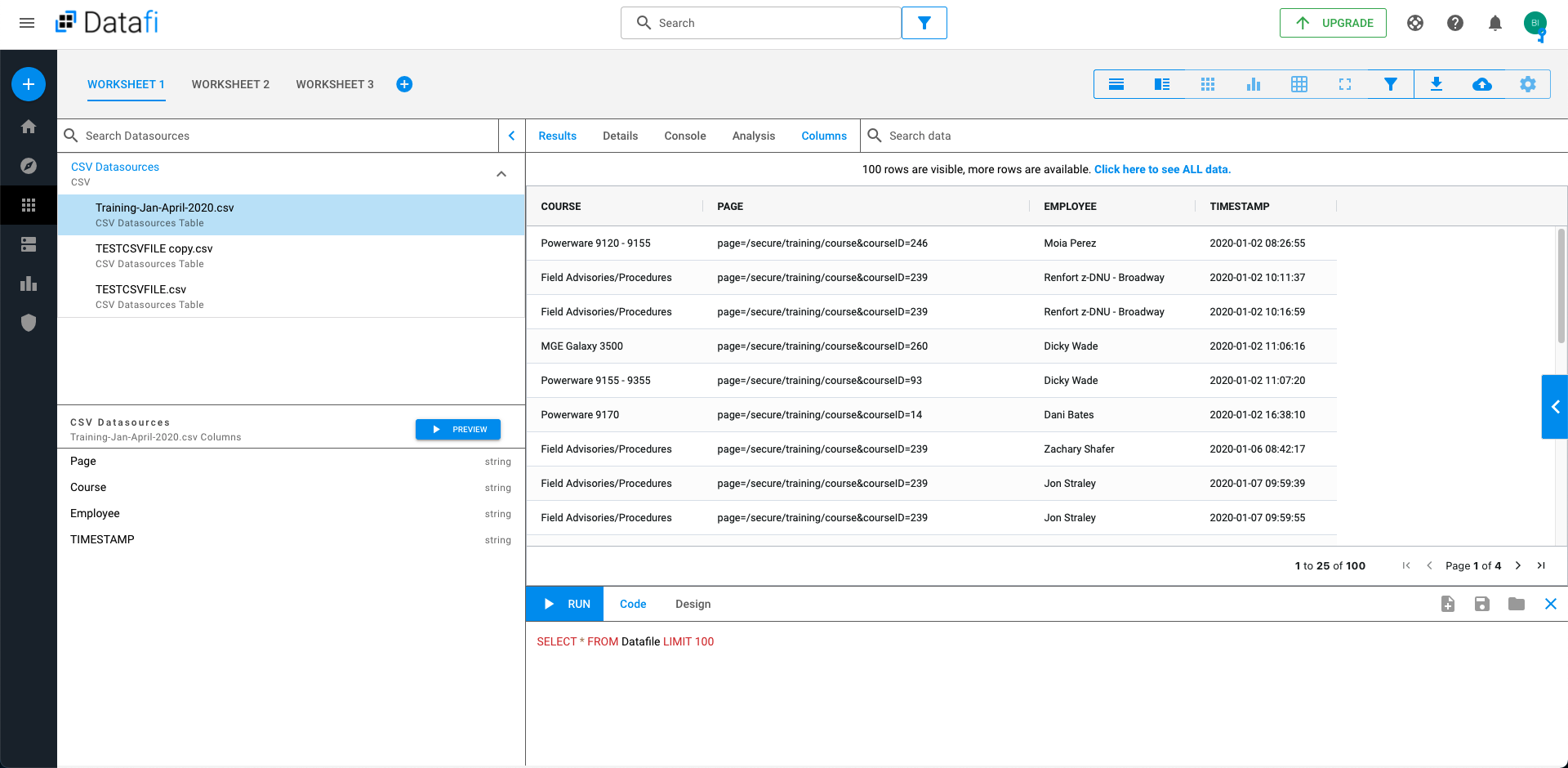Click the toolbar filter funnel icon
1568x768 pixels.
click(x=1391, y=84)
